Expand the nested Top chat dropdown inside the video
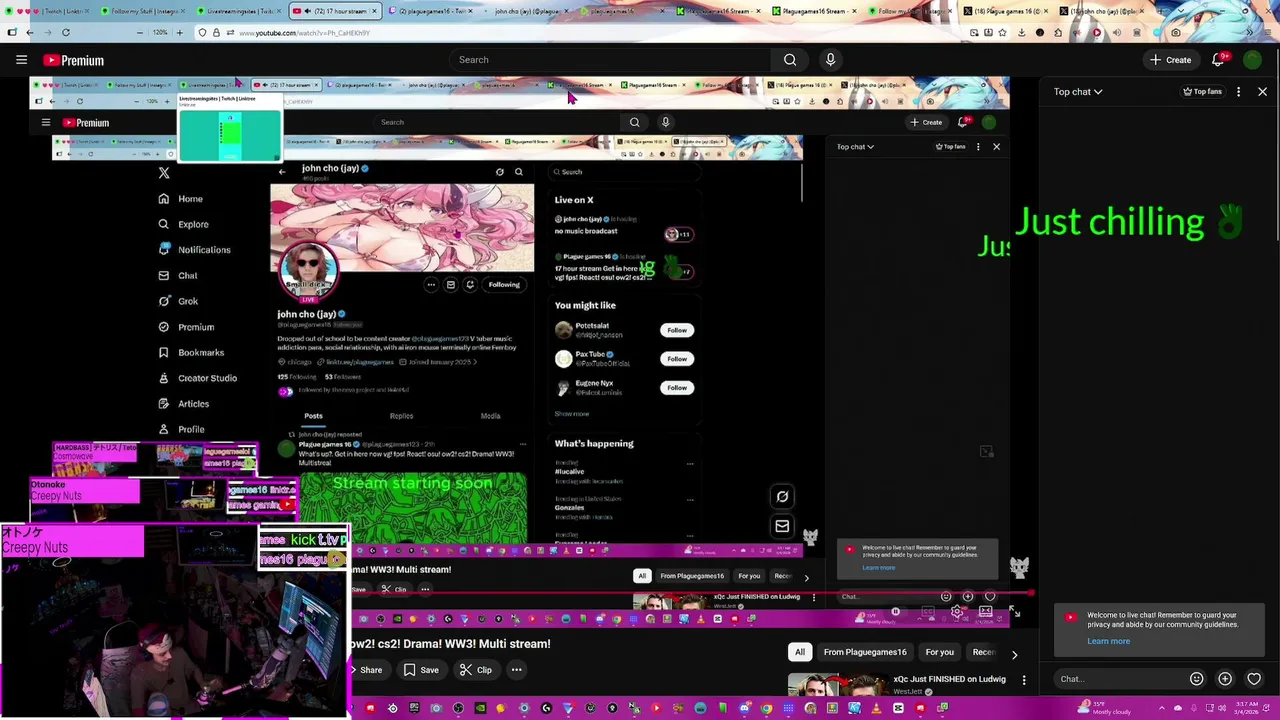 (855, 147)
